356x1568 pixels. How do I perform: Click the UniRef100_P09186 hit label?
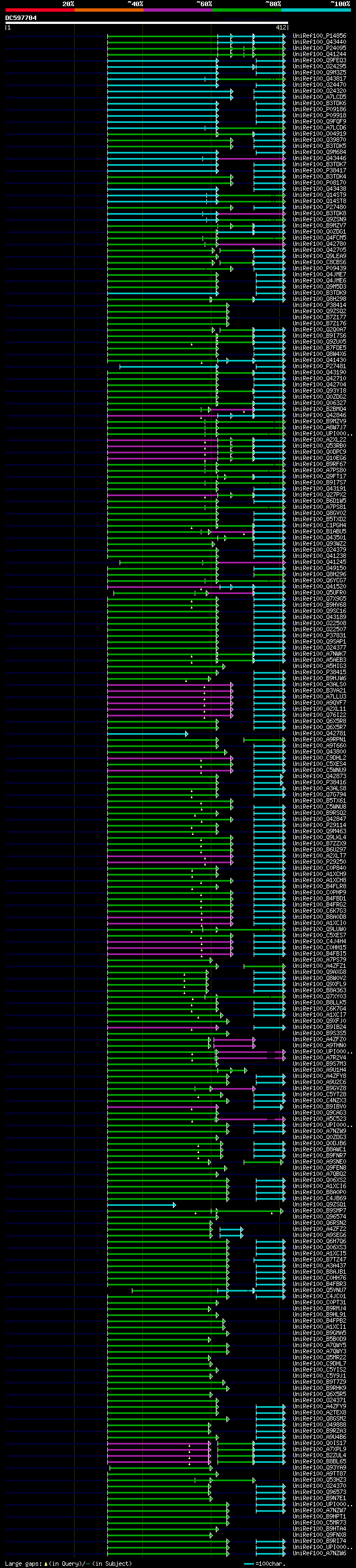pyautogui.click(x=319, y=109)
